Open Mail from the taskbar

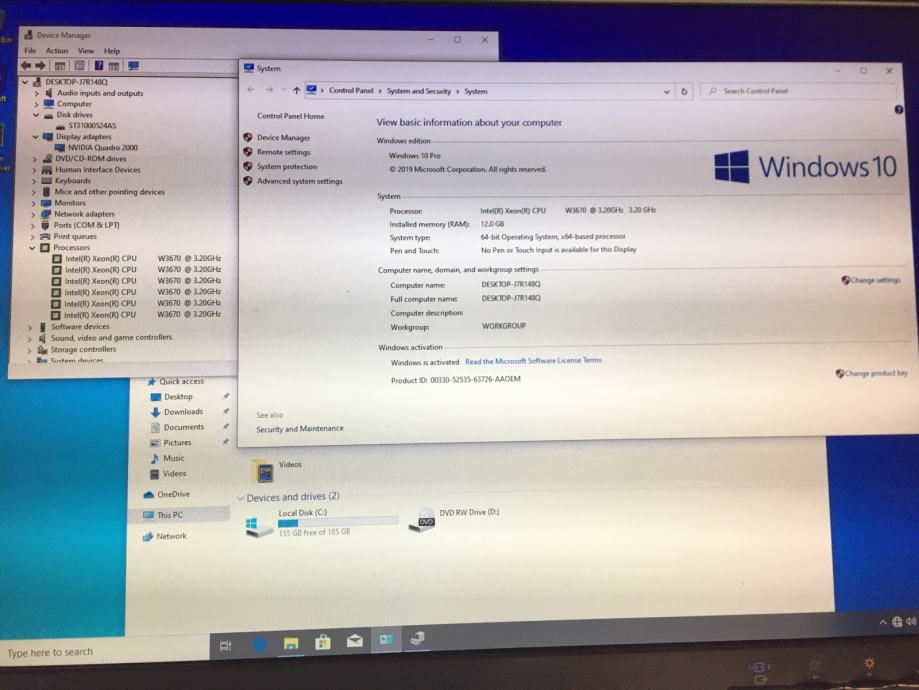355,641
